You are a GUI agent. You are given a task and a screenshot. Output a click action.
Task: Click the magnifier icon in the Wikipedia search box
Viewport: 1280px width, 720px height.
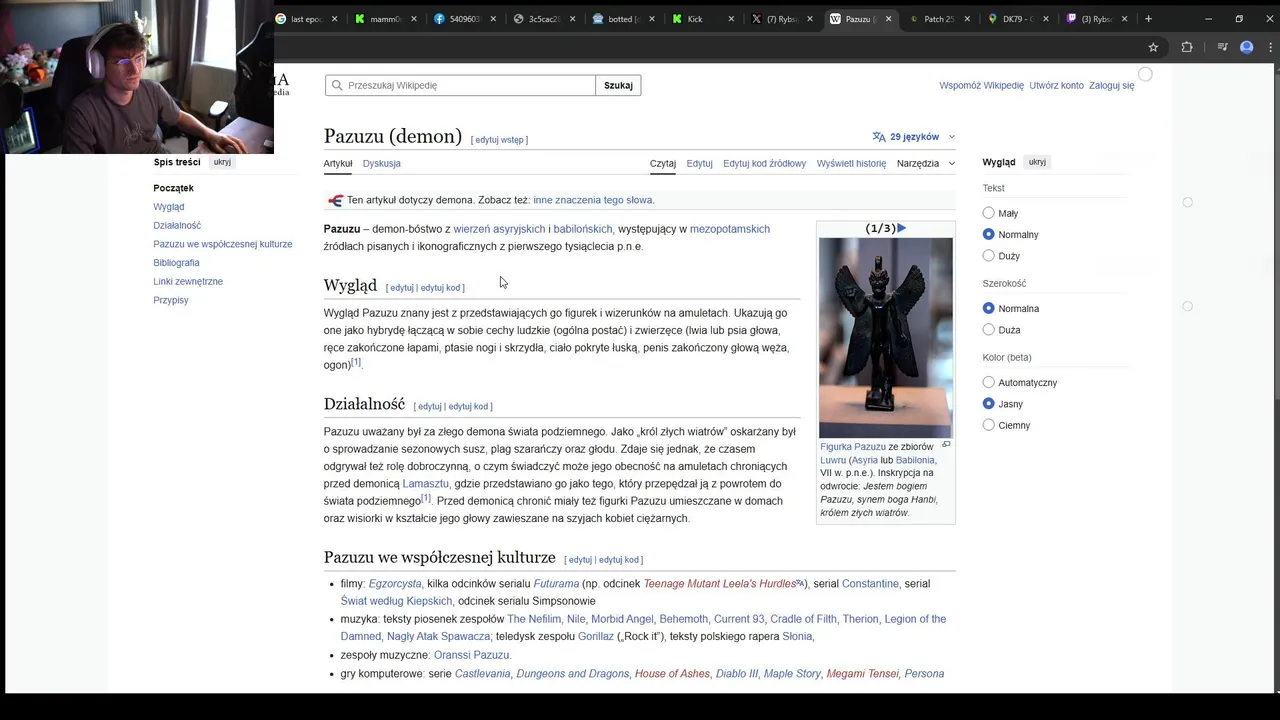[x=337, y=85]
